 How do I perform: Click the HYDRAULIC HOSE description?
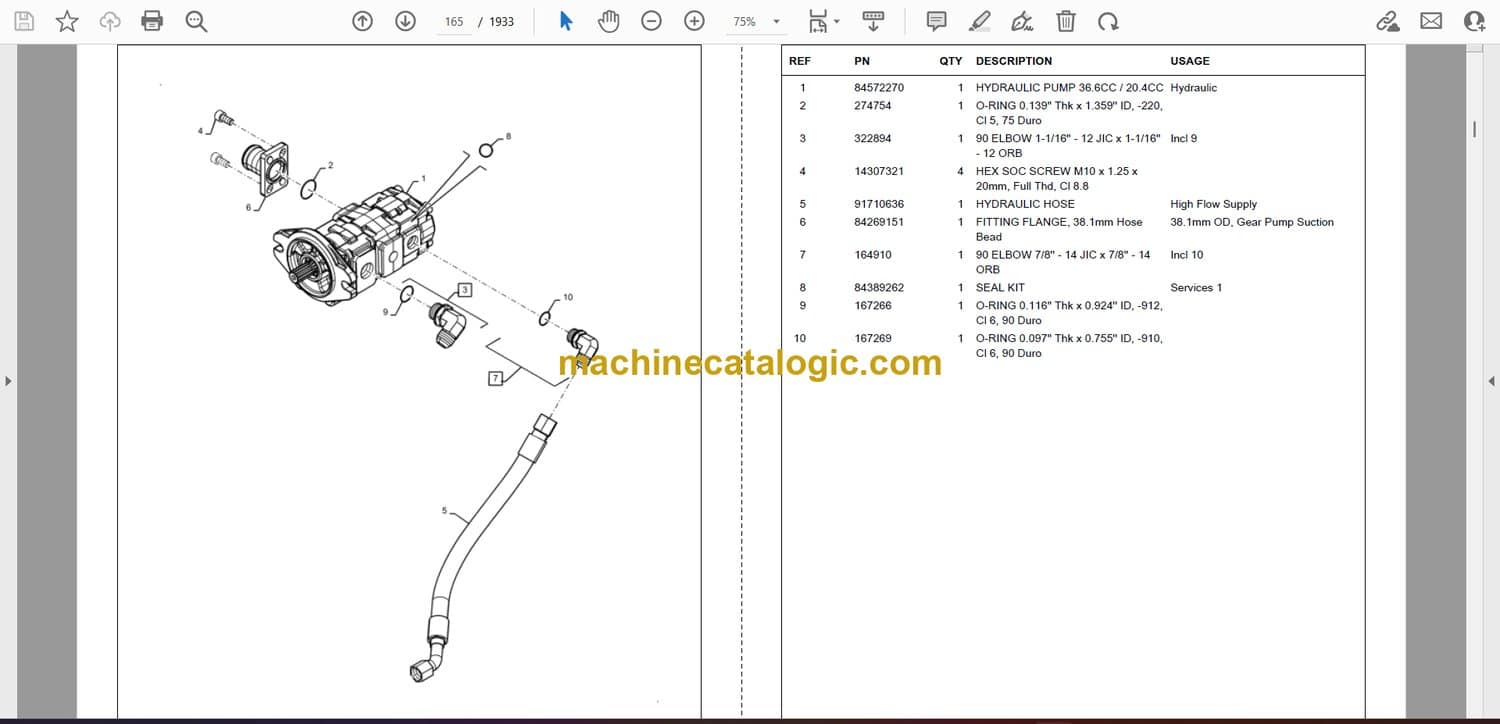pyautogui.click(x=1025, y=204)
